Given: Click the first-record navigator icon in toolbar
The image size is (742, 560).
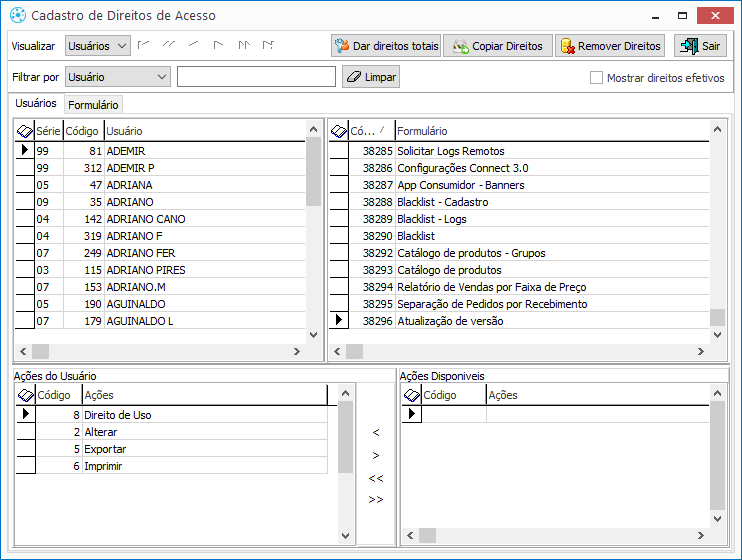Looking at the screenshot, I should coord(143,45).
